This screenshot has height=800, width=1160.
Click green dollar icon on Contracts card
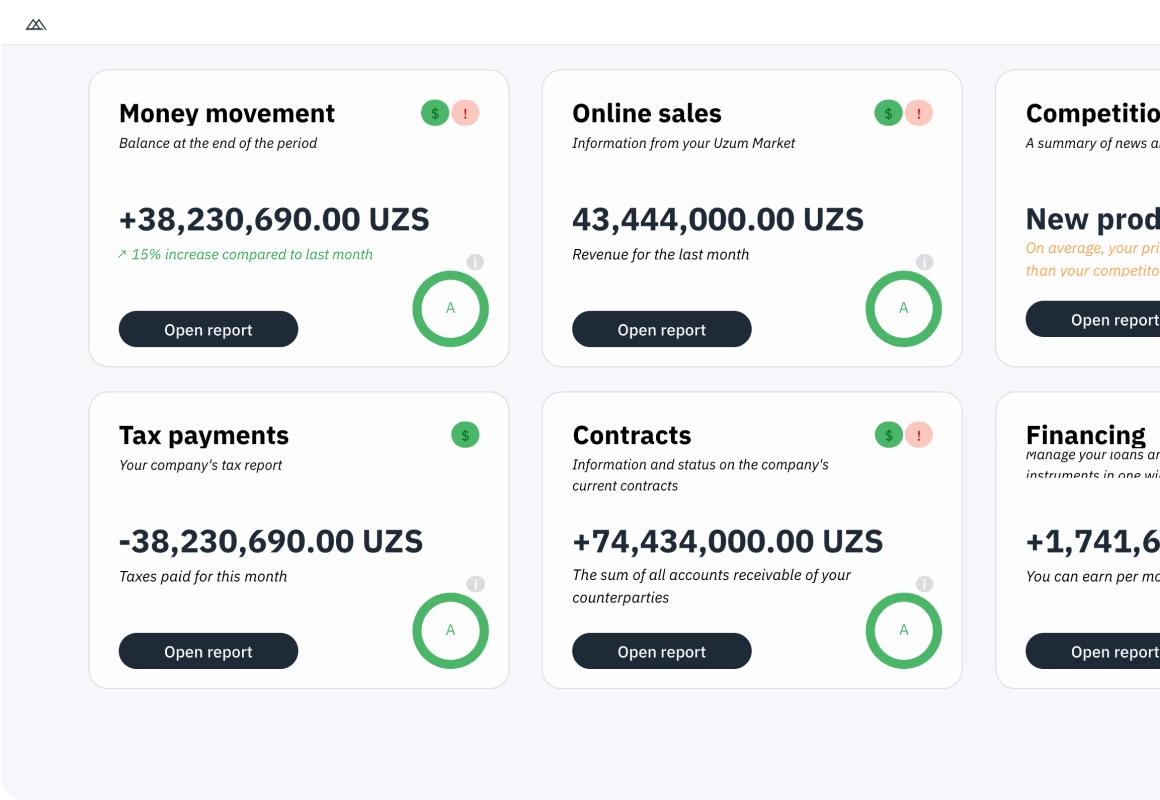tap(888, 435)
